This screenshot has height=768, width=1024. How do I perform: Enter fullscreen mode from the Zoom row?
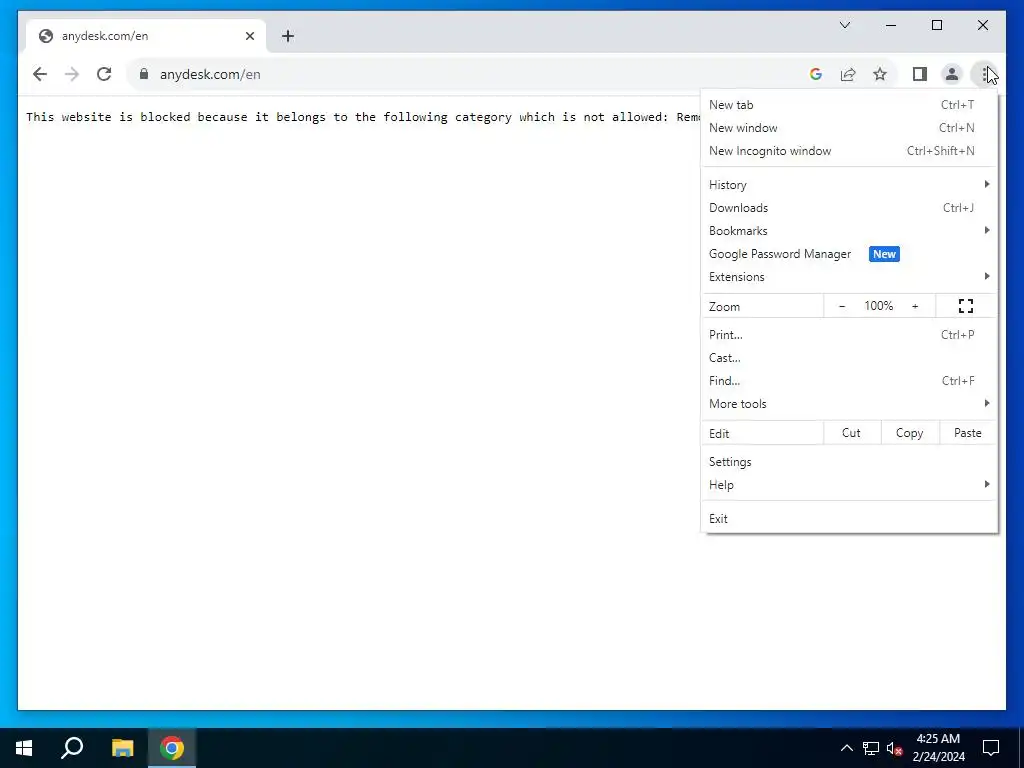click(x=965, y=306)
